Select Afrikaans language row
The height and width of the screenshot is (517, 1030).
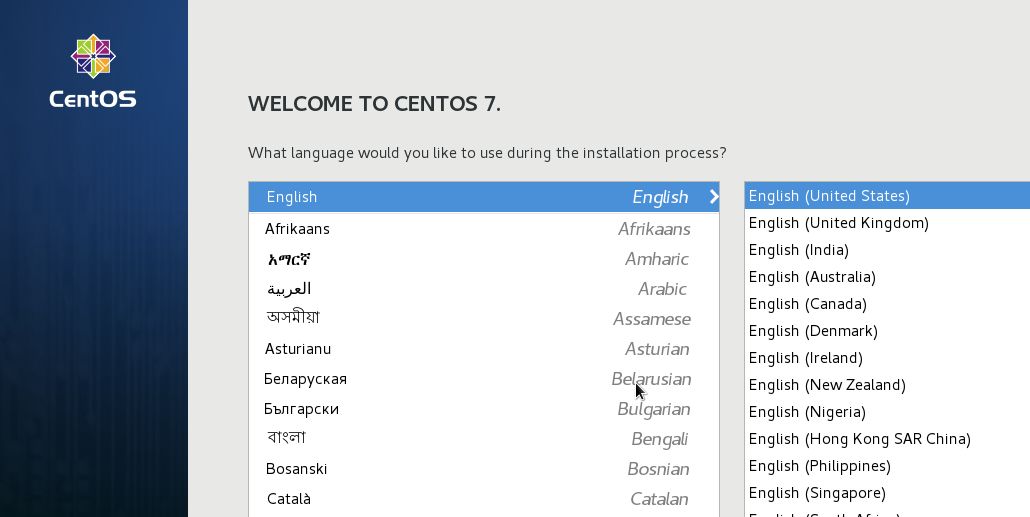point(484,229)
